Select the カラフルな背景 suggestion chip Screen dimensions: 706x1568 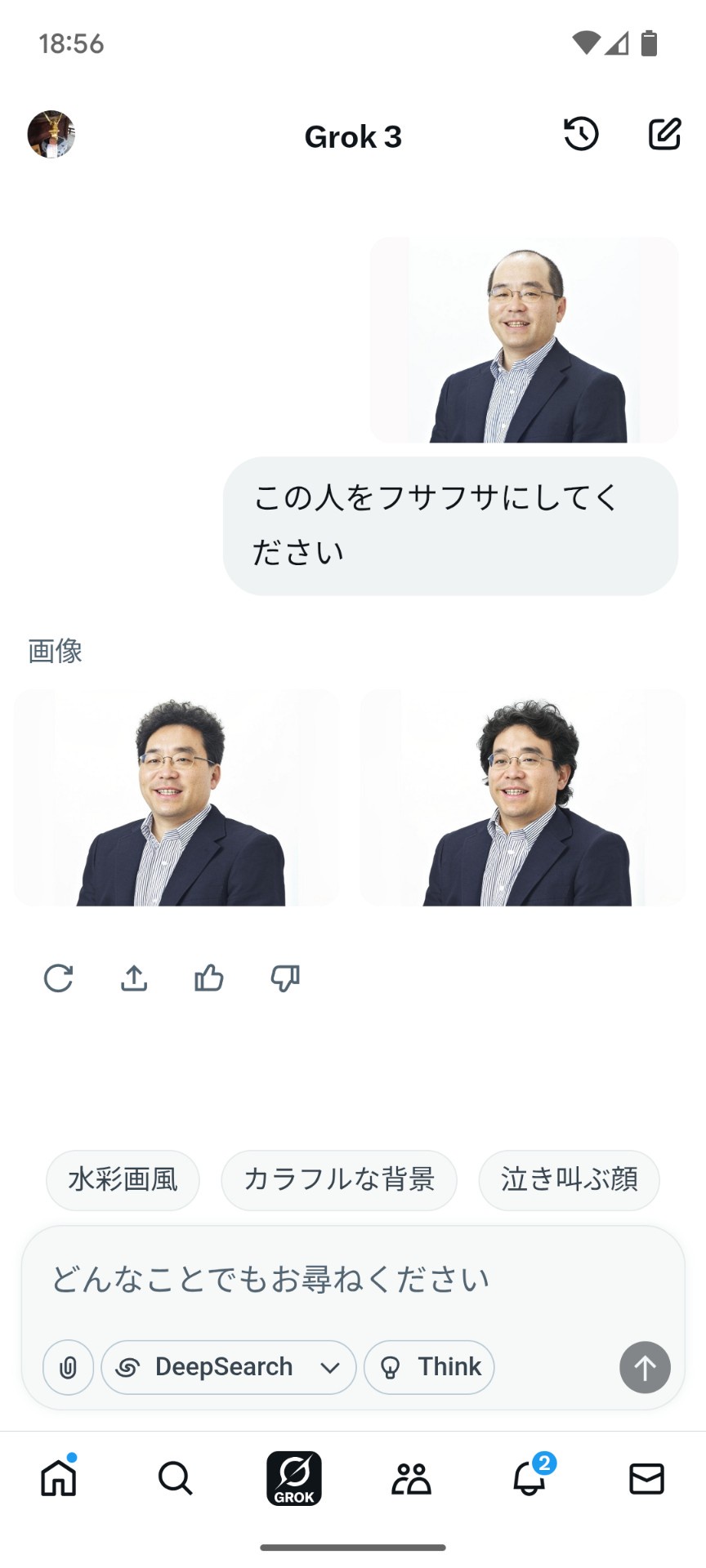[x=339, y=1180]
